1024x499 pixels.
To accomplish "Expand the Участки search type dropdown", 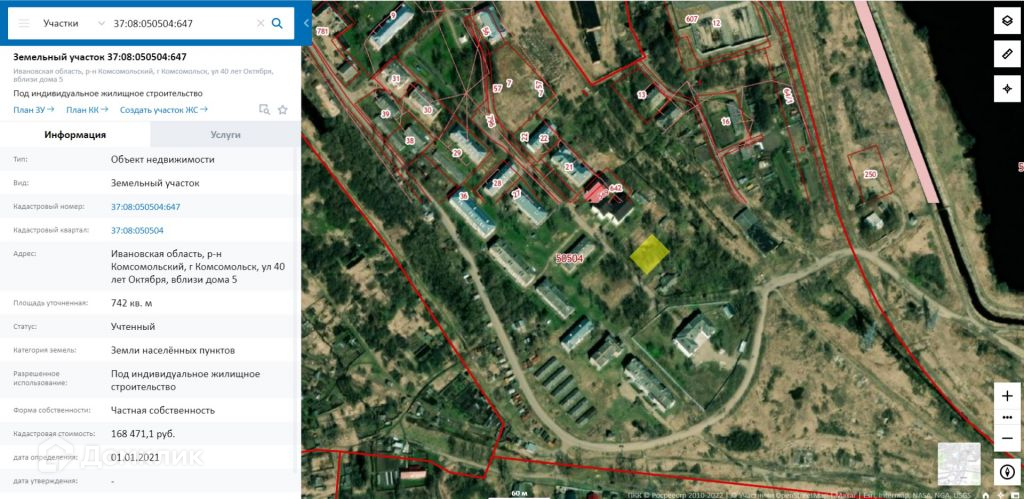I will pos(72,23).
